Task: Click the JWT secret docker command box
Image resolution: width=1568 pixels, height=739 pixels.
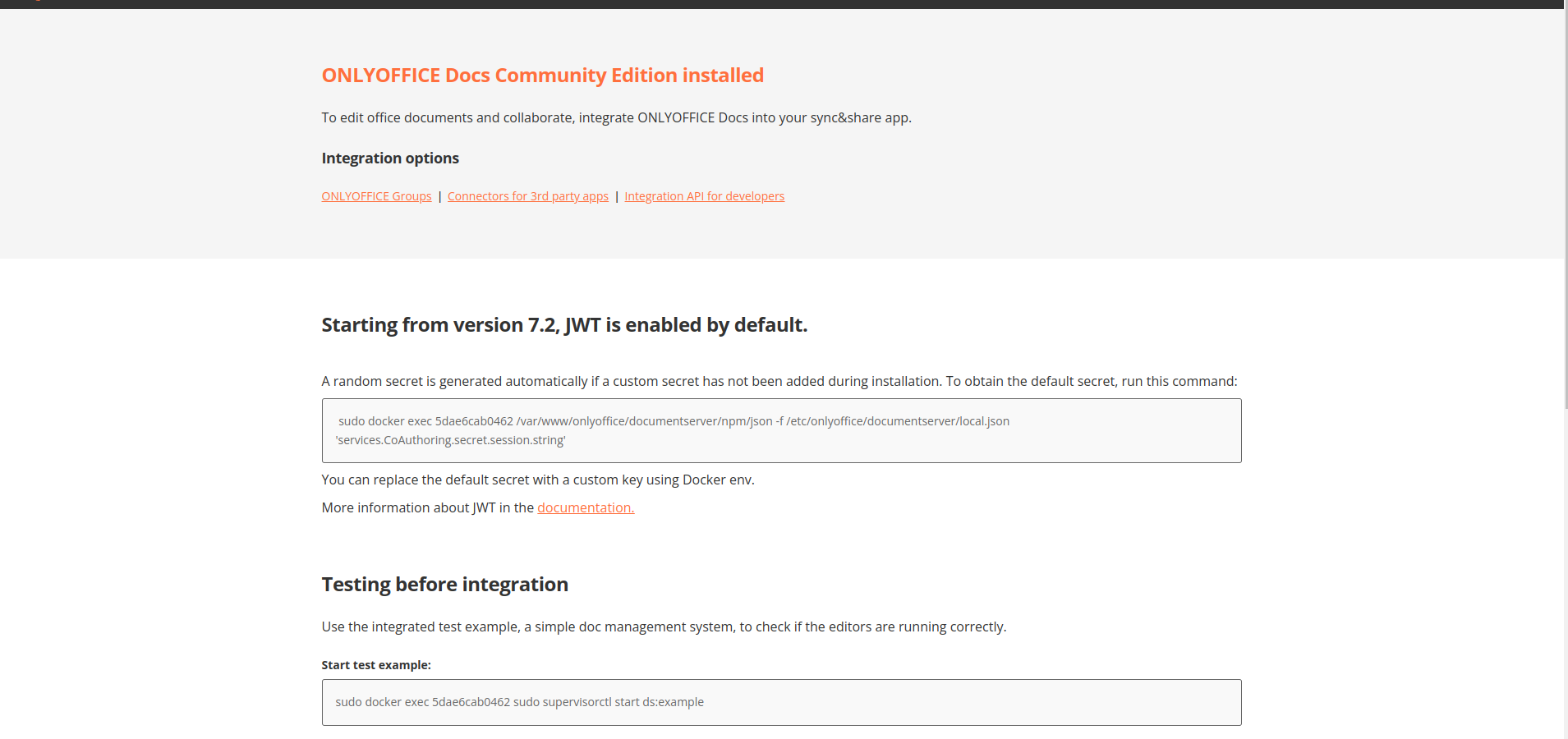Action: pos(781,430)
